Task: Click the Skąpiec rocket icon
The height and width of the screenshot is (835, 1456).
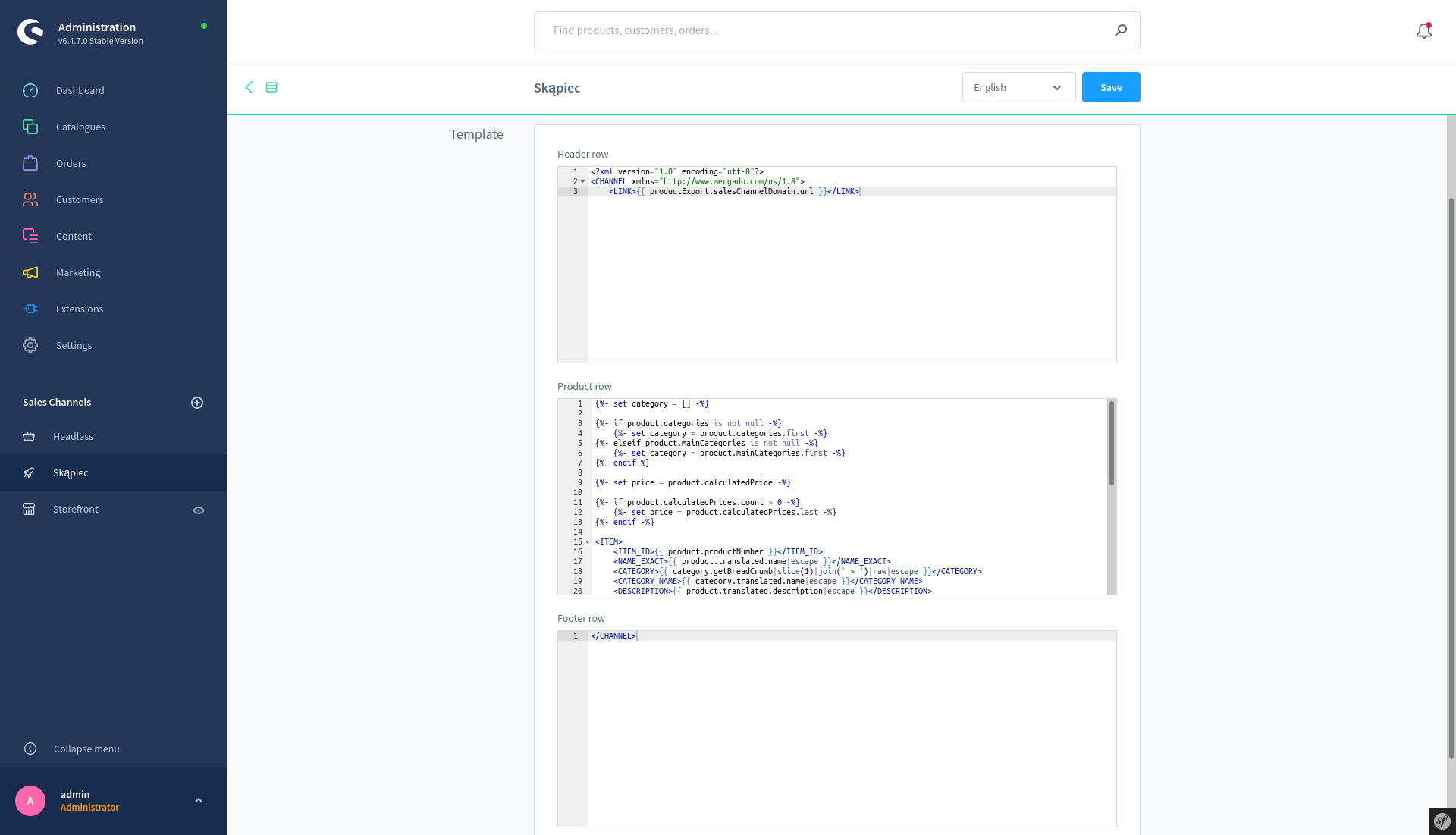Action: [x=29, y=472]
